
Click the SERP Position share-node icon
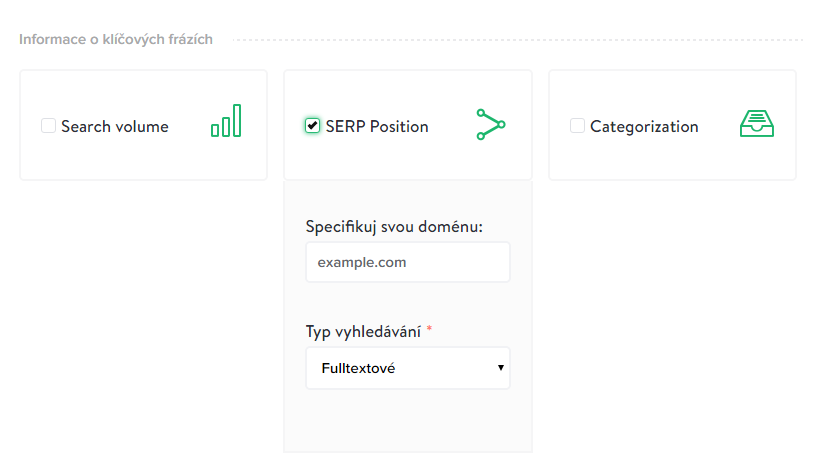(x=491, y=125)
